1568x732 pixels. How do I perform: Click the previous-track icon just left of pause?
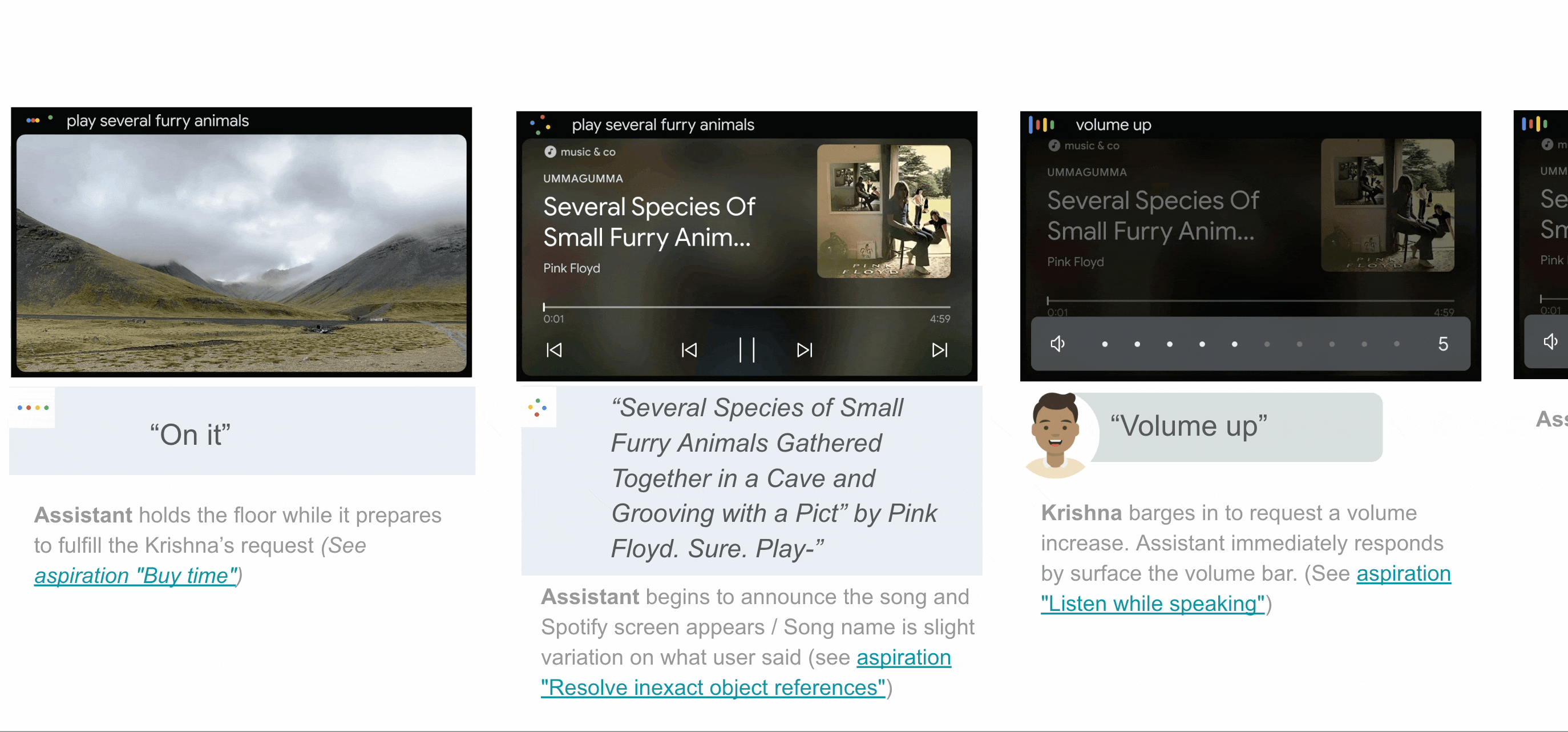(689, 350)
